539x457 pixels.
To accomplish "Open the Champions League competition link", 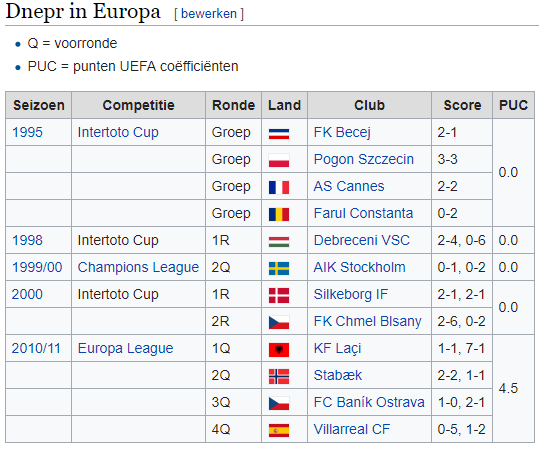I will [x=138, y=267].
